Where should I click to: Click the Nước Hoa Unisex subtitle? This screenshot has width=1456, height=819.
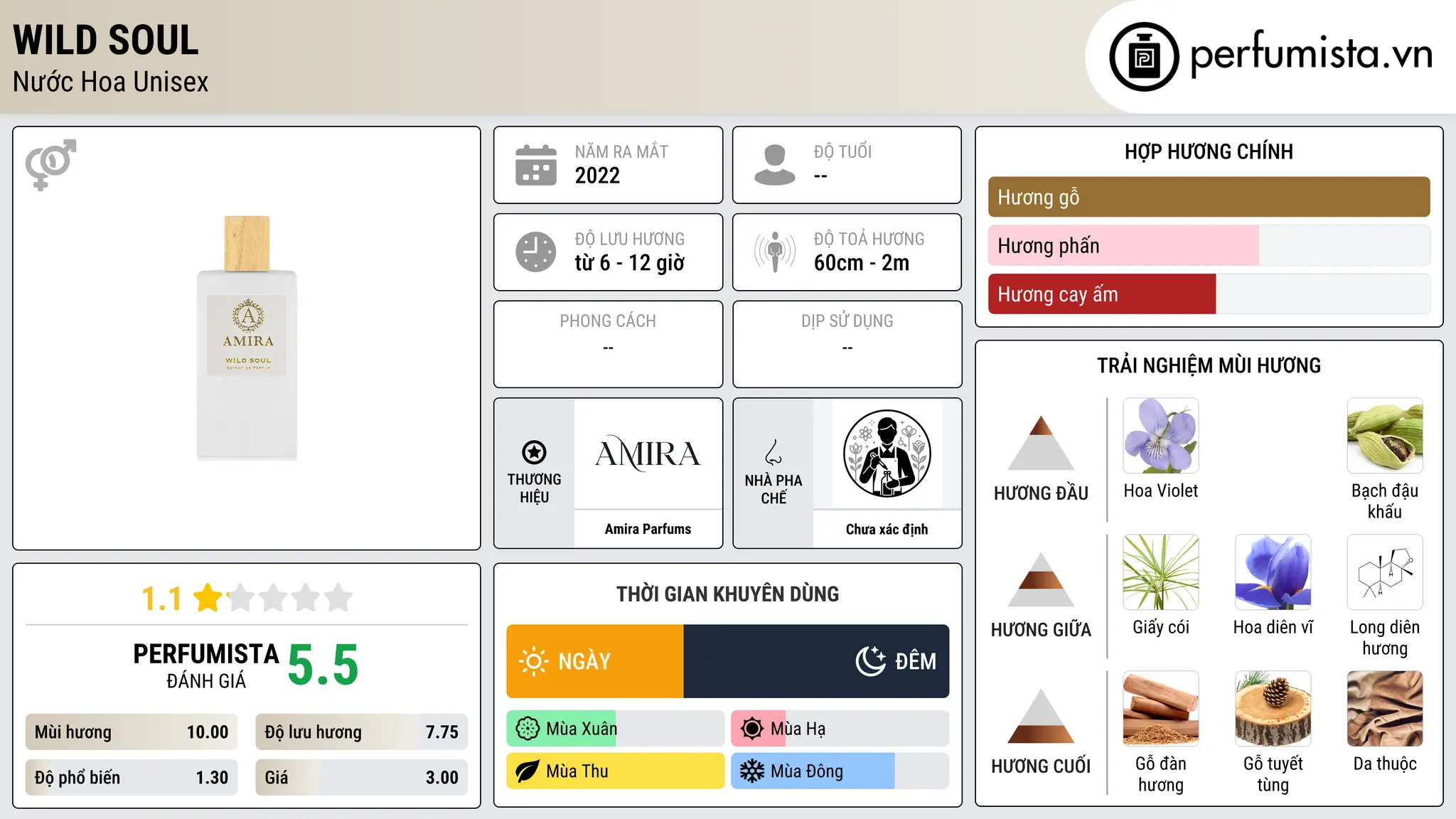coord(111,82)
